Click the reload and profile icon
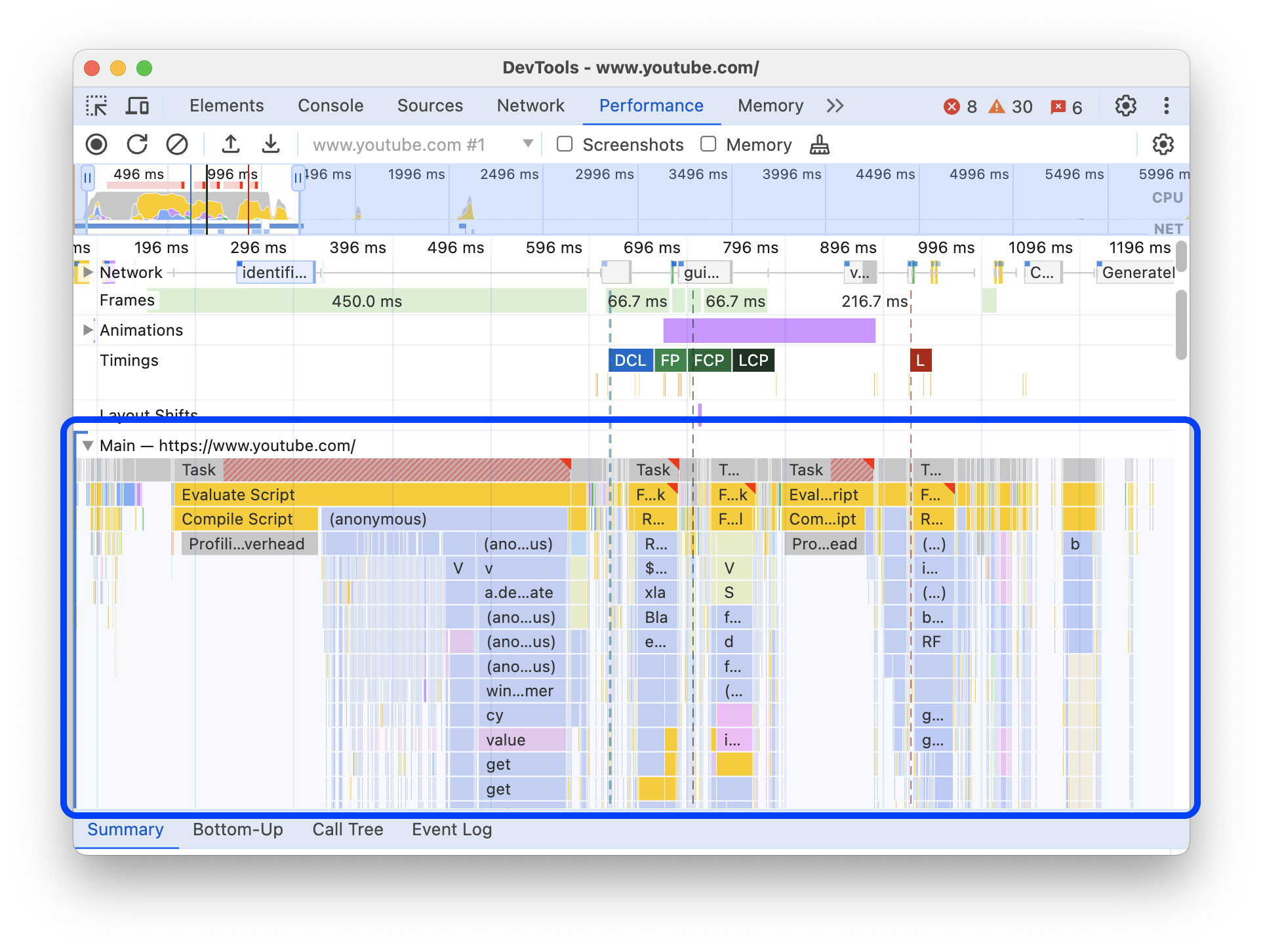Screen dimensions: 1263x952 coord(137,144)
